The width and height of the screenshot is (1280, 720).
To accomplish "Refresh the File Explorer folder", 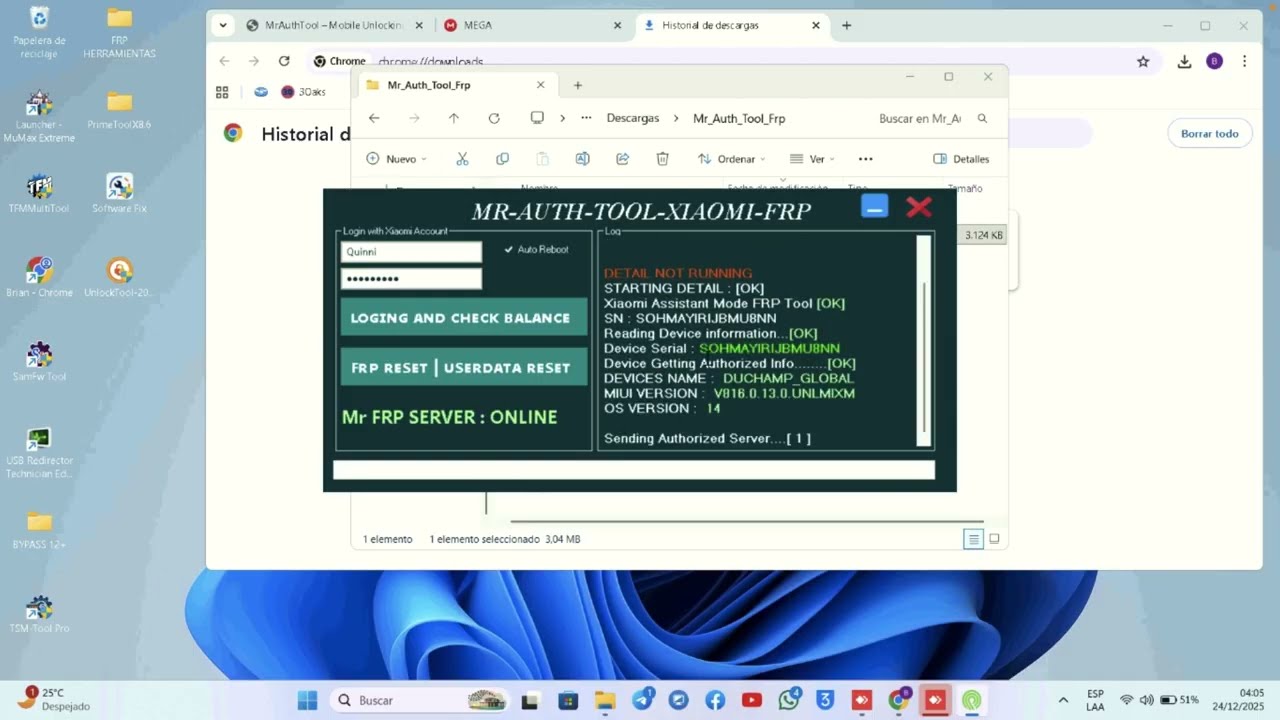I will (x=494, y=118).
